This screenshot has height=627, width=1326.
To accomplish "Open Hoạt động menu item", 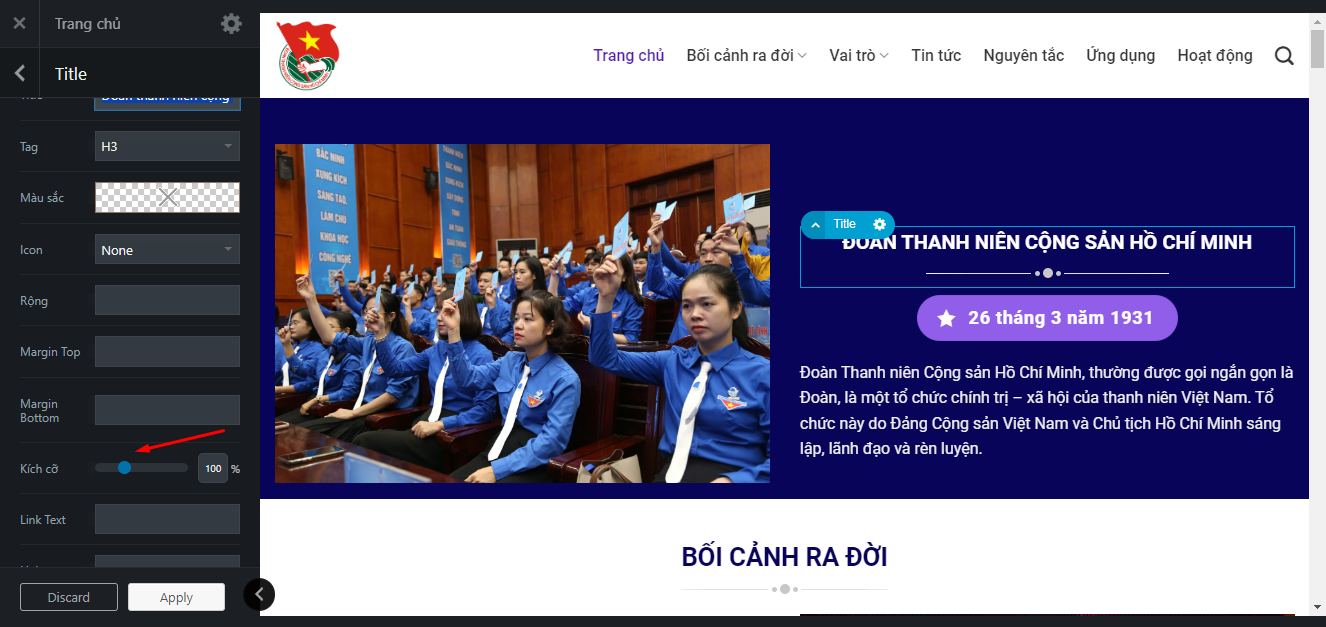I will 1215,55.
